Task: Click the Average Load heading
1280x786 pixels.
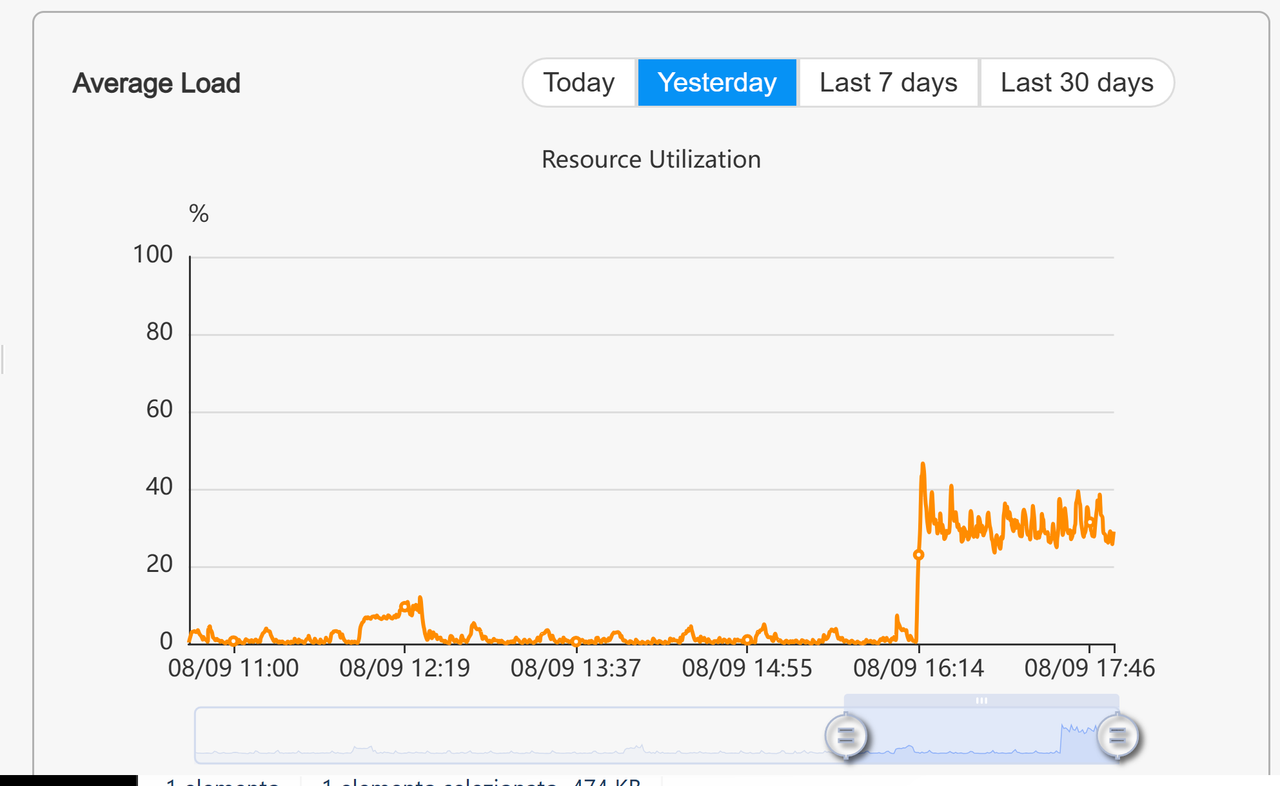Action: [156, 83]
